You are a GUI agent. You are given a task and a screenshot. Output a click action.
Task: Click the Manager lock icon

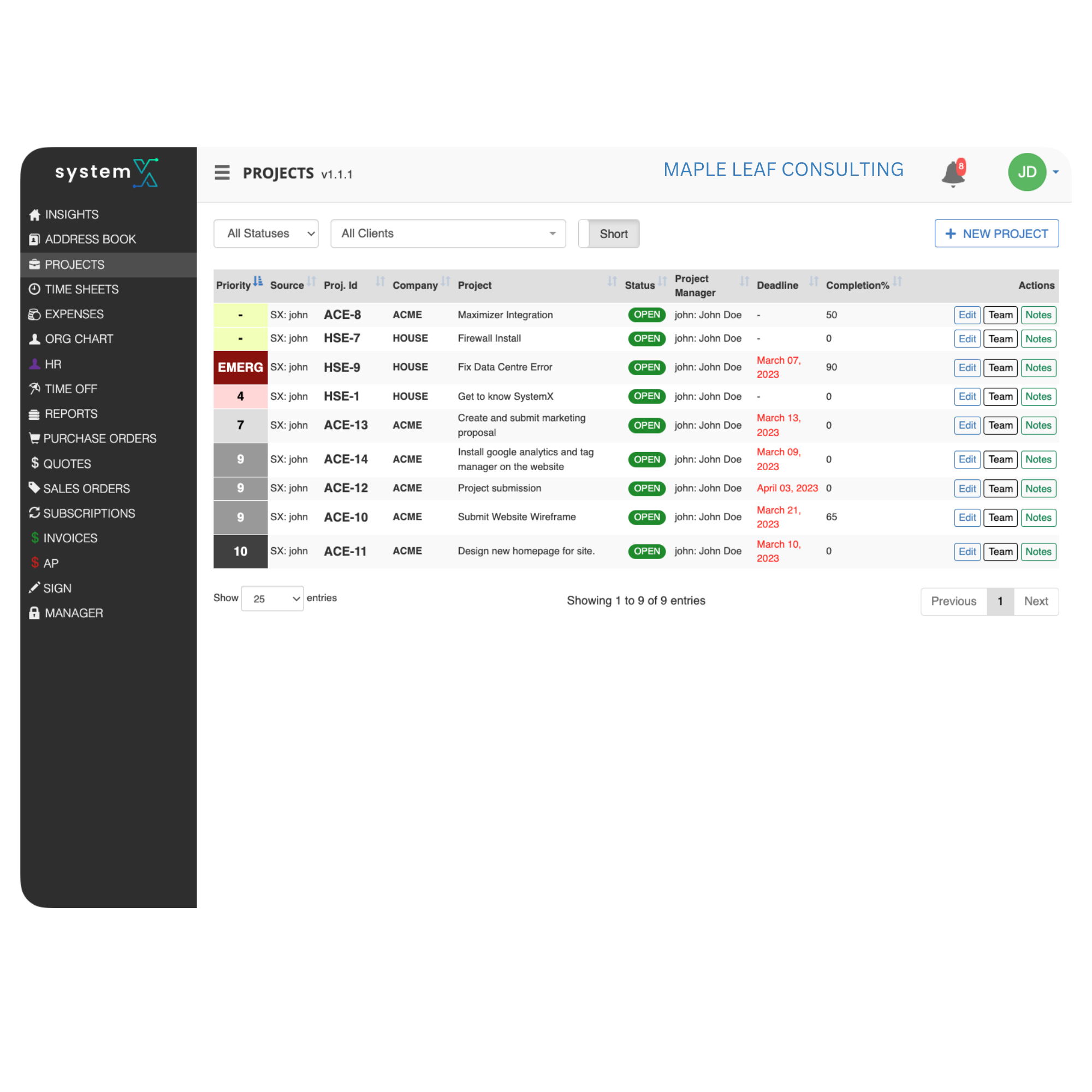[34, 613]
